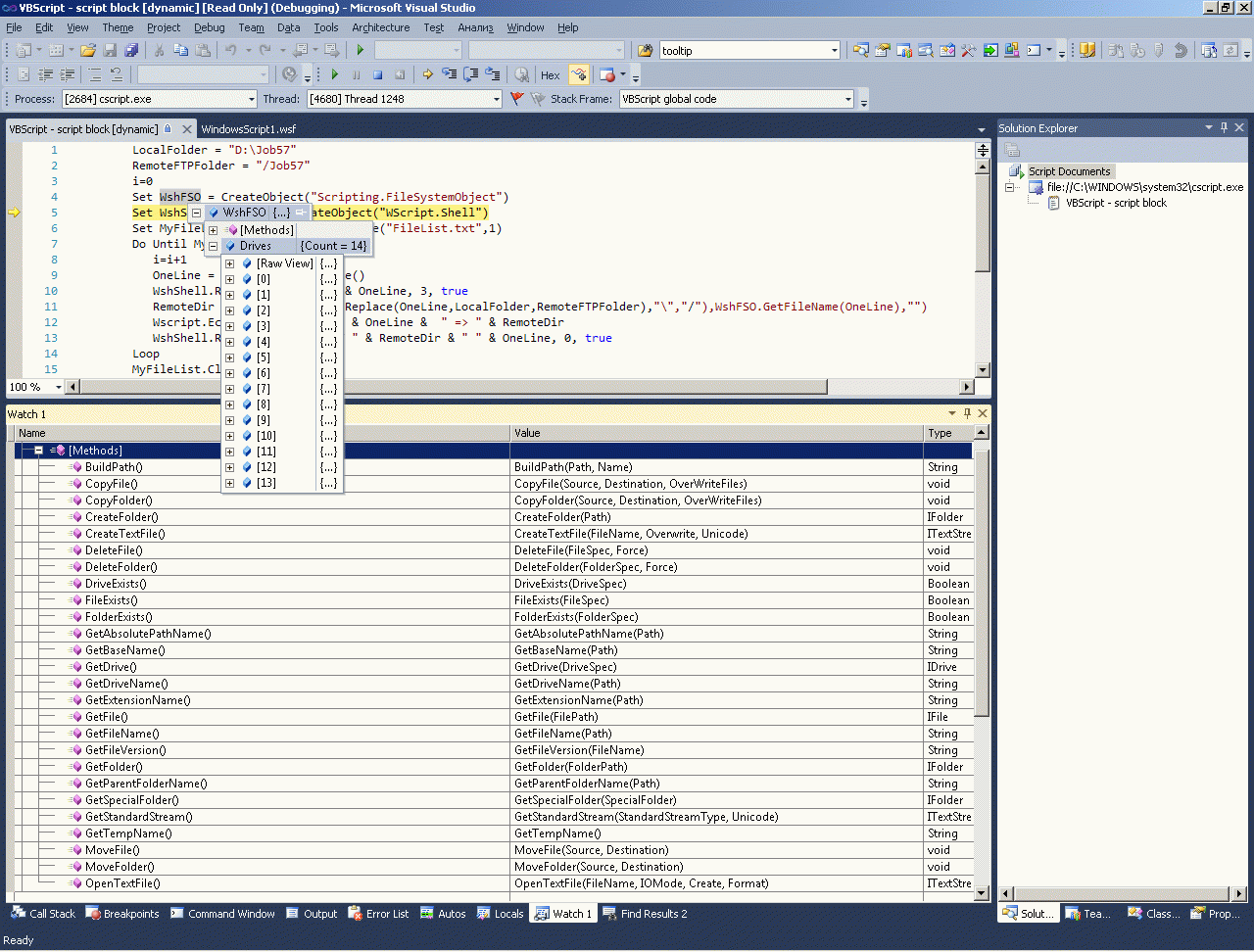The width and height of the screenshot is (1254, 952).
Task: Select the GetSpecialFolder() row in Watch
Action: pos(494,800)
